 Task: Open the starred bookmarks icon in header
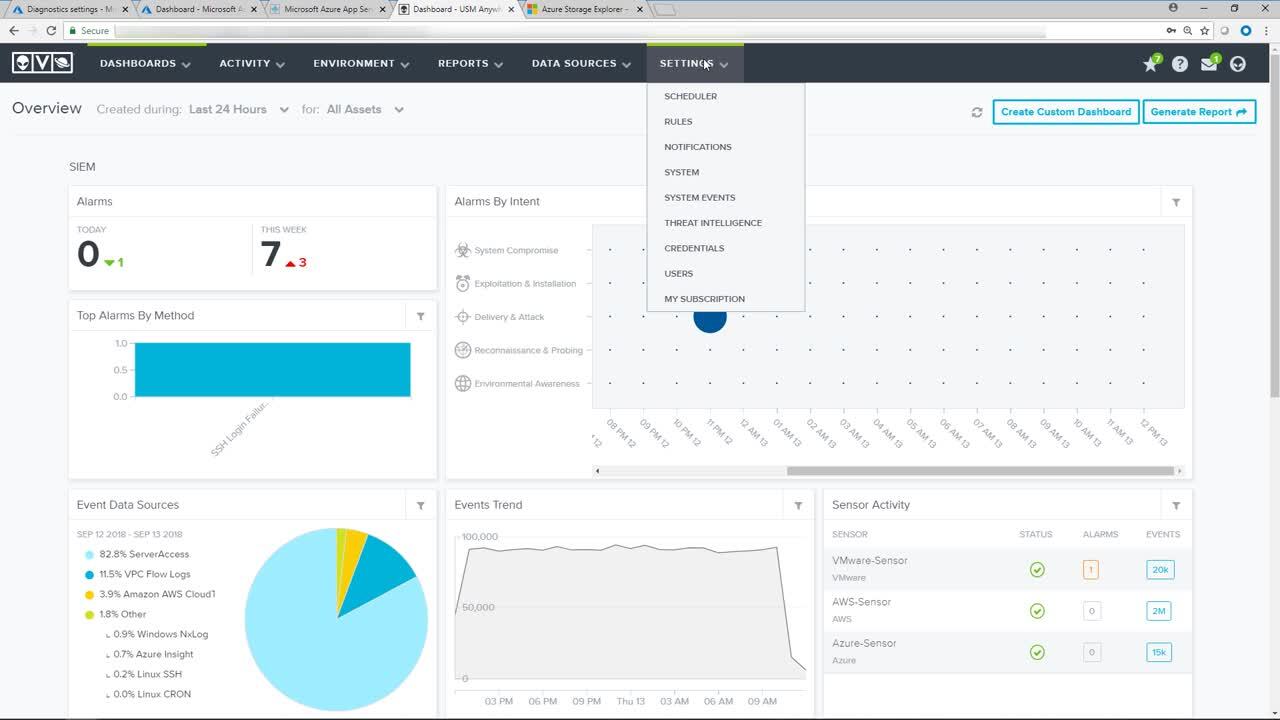(x=1150, y=64)
